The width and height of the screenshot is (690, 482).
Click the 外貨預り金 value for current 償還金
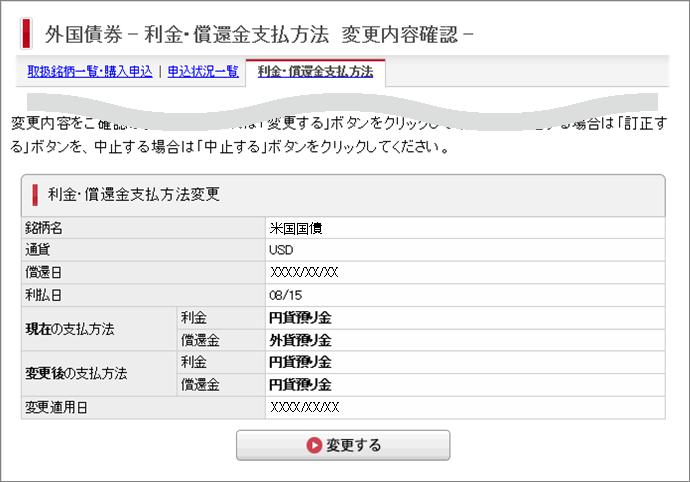coord(300,340)
